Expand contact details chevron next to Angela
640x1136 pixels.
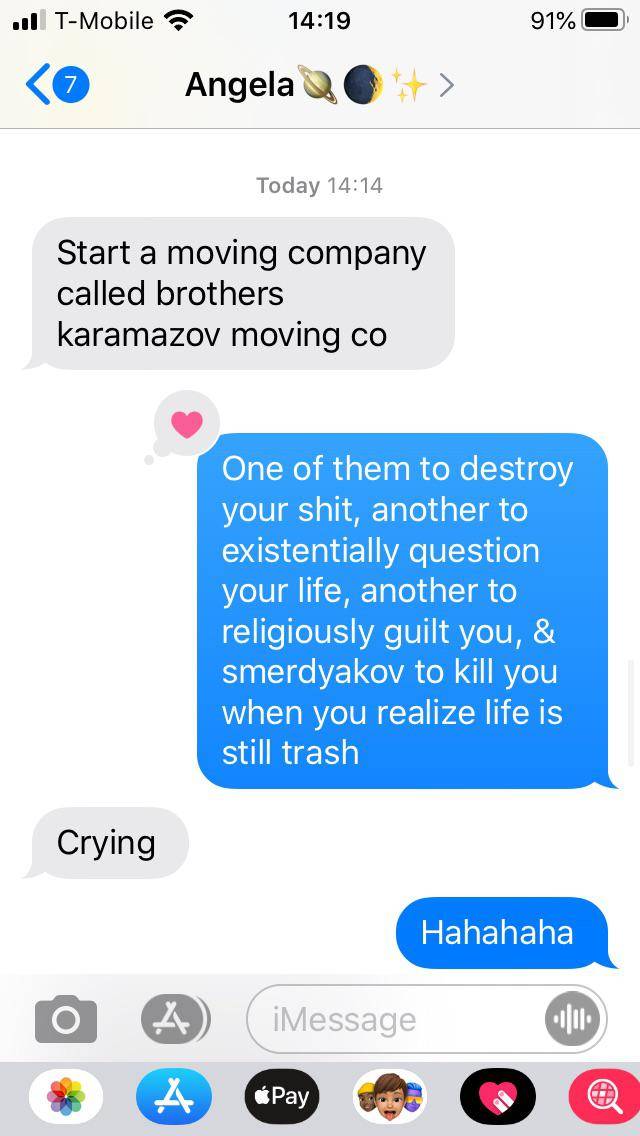coord(447,85)
